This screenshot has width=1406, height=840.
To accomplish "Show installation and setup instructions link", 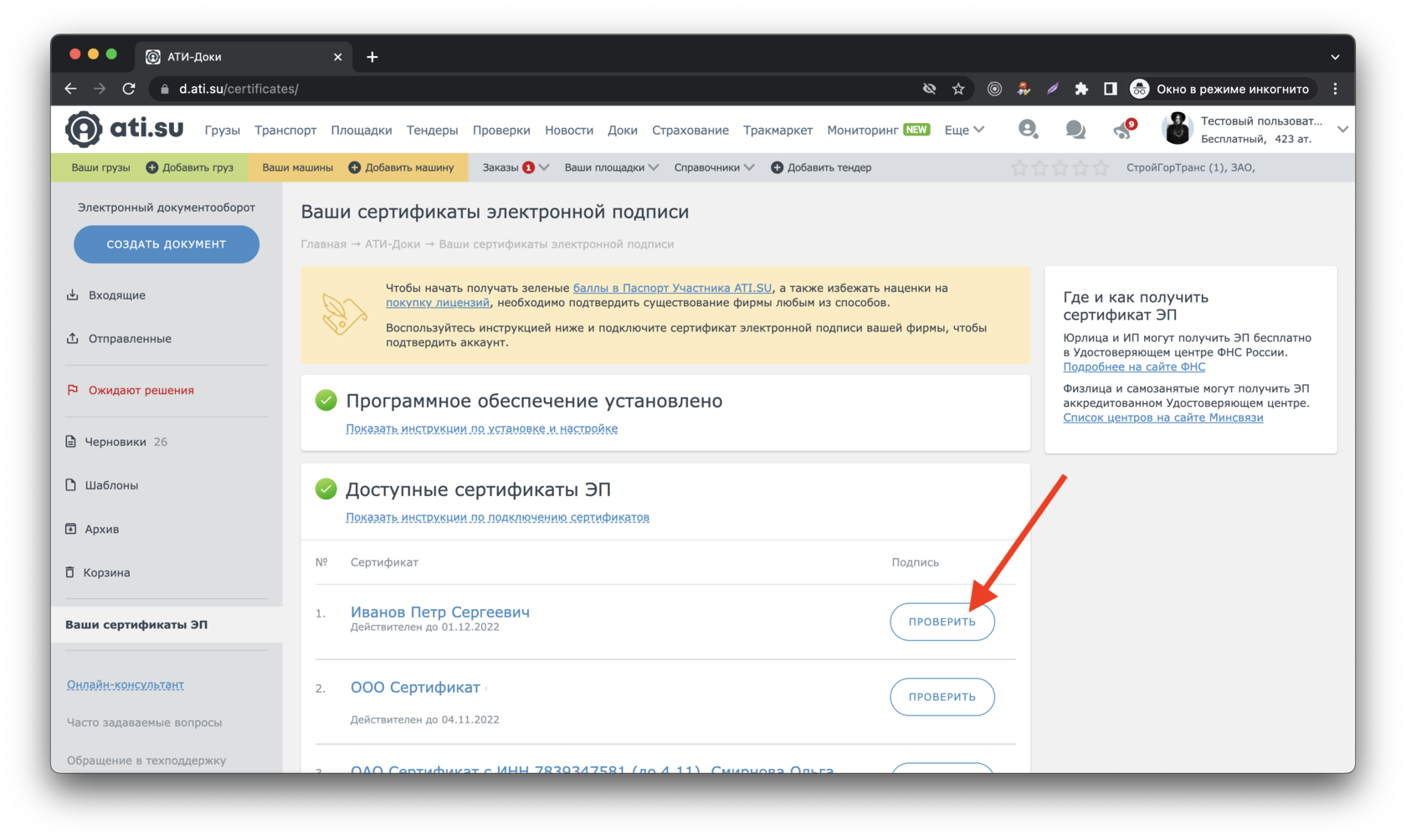I will (481, 428).
